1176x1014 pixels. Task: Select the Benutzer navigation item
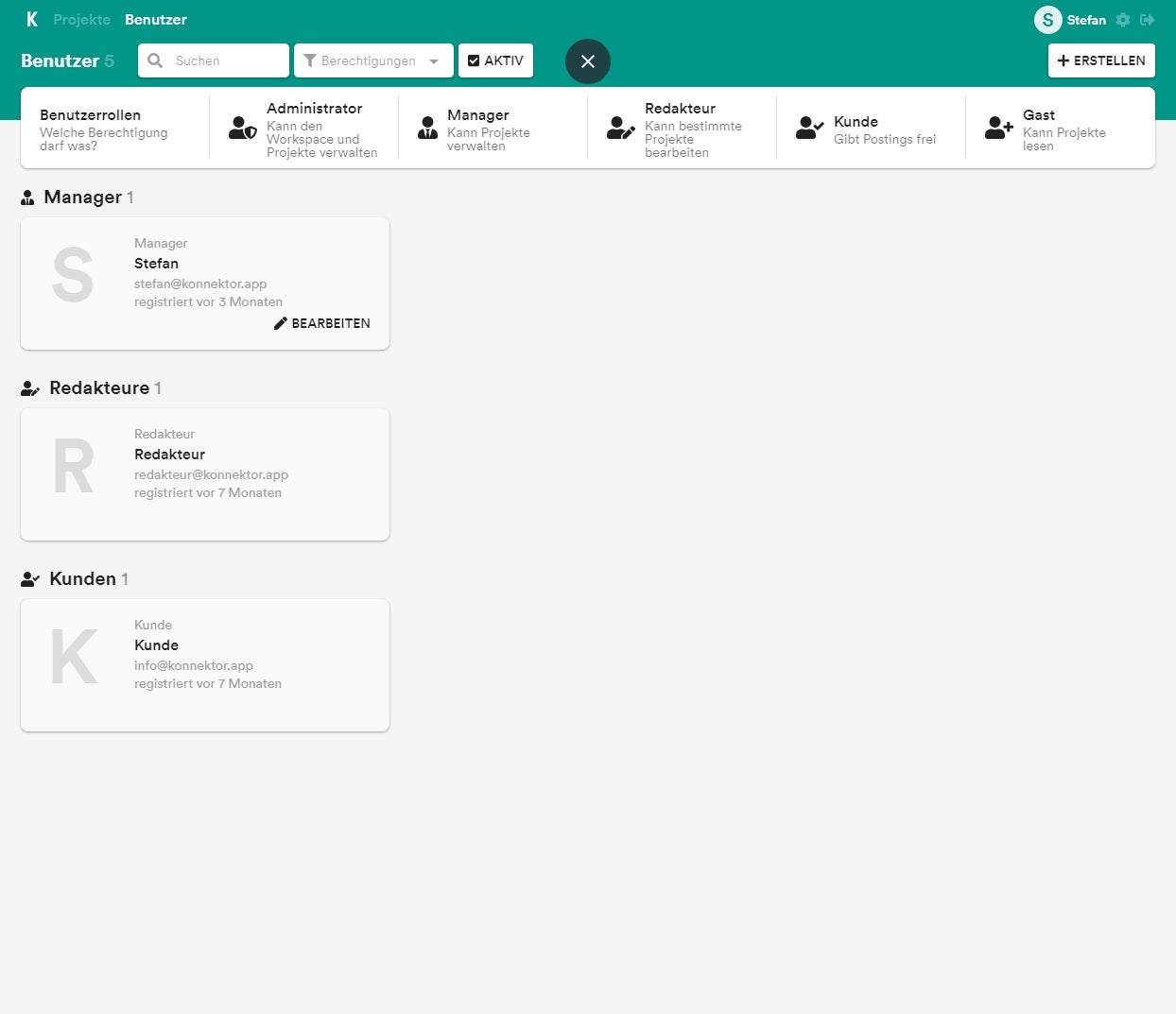point(156,19)
